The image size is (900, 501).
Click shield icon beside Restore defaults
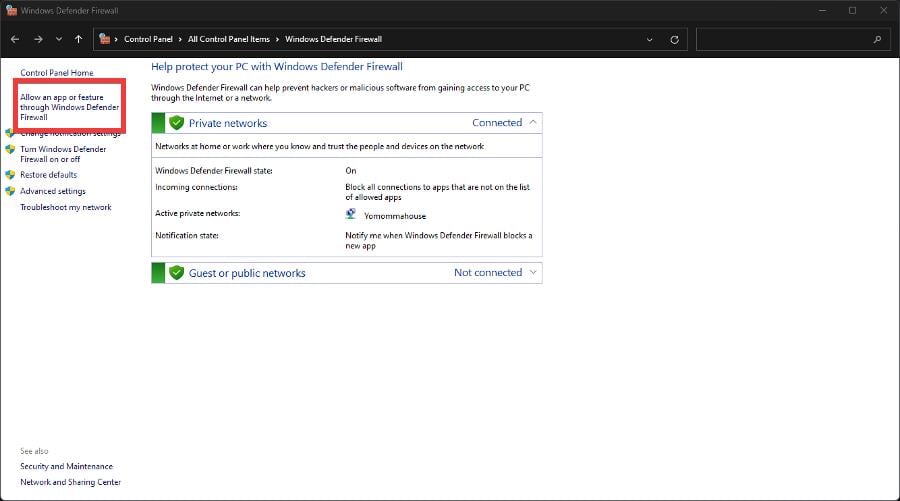[x=10, y=174]
